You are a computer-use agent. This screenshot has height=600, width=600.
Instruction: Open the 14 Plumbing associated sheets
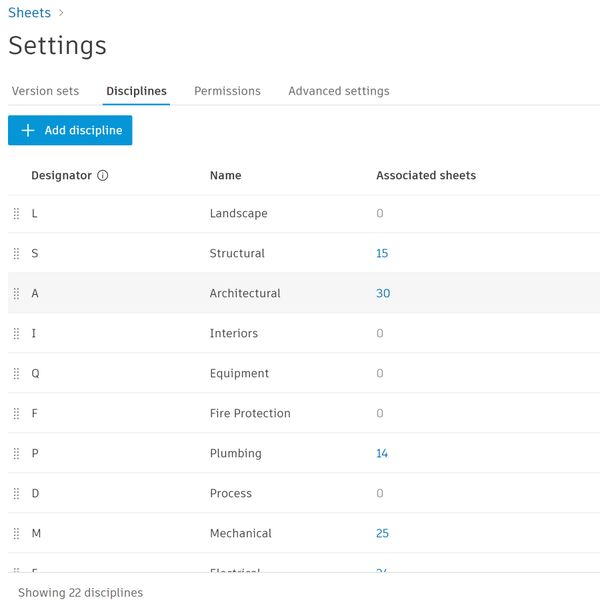[x=382, y=454]
